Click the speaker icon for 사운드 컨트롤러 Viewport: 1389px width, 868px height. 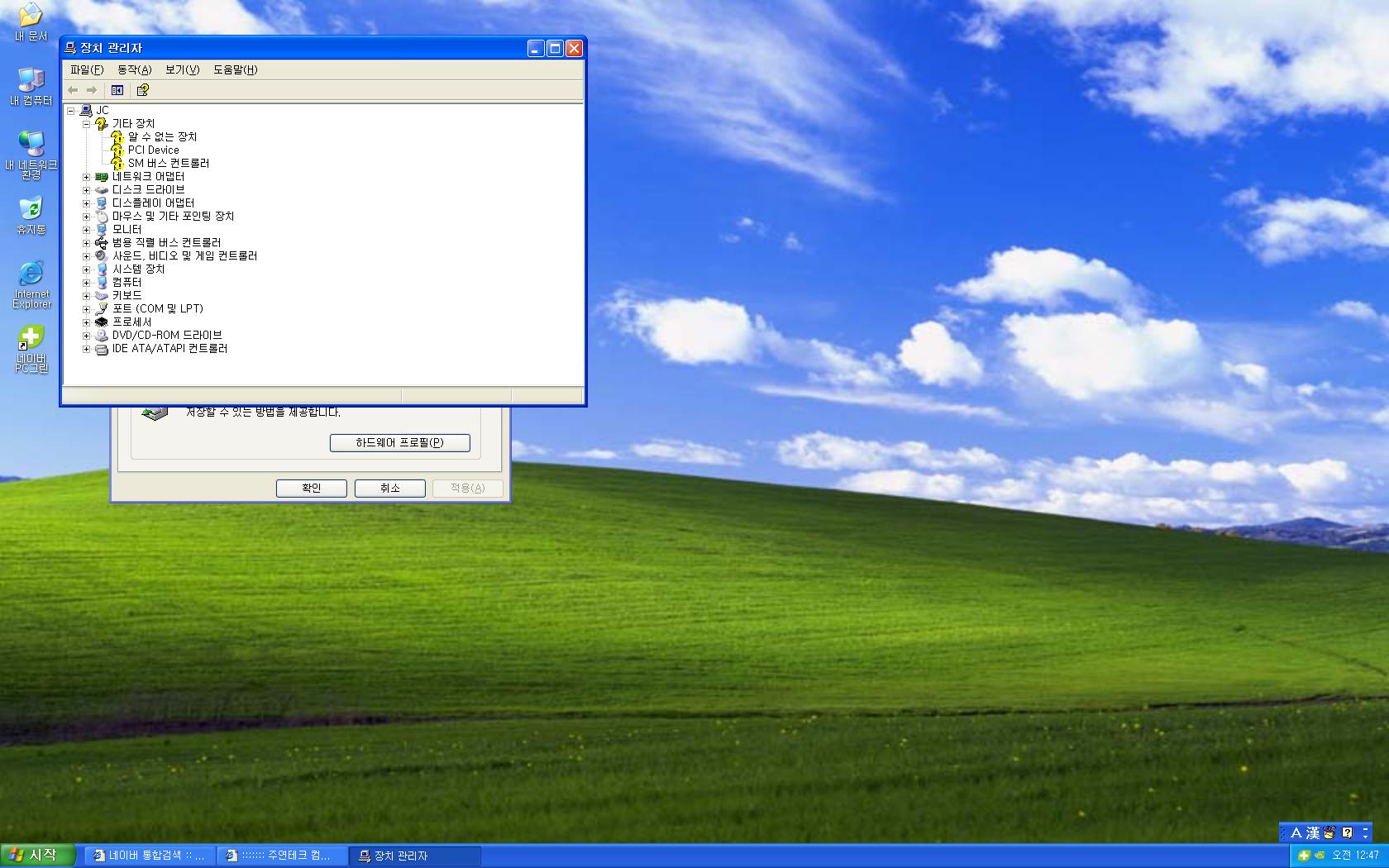pos(102,256)
